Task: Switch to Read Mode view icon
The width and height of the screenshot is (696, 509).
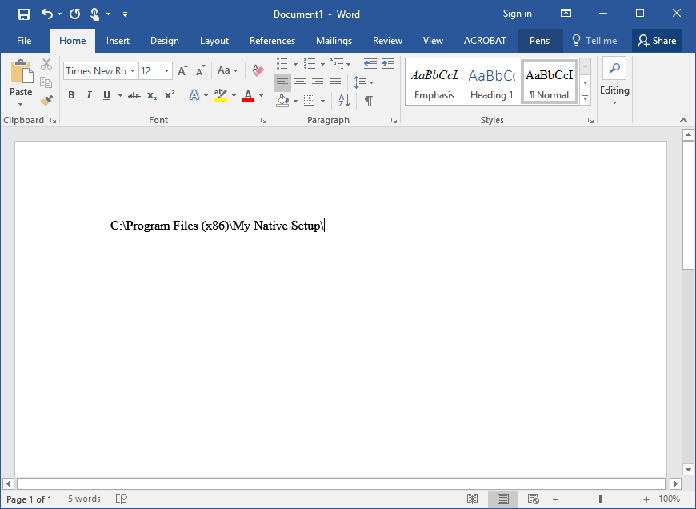Action: click(x=473, y=499)
